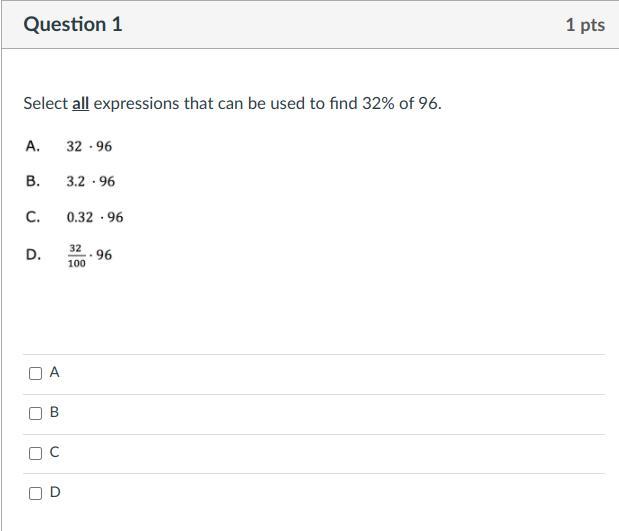The height and width of the screenshot is (531, 619).
Task: Click the bold "B." option letter
Action: 33,181
